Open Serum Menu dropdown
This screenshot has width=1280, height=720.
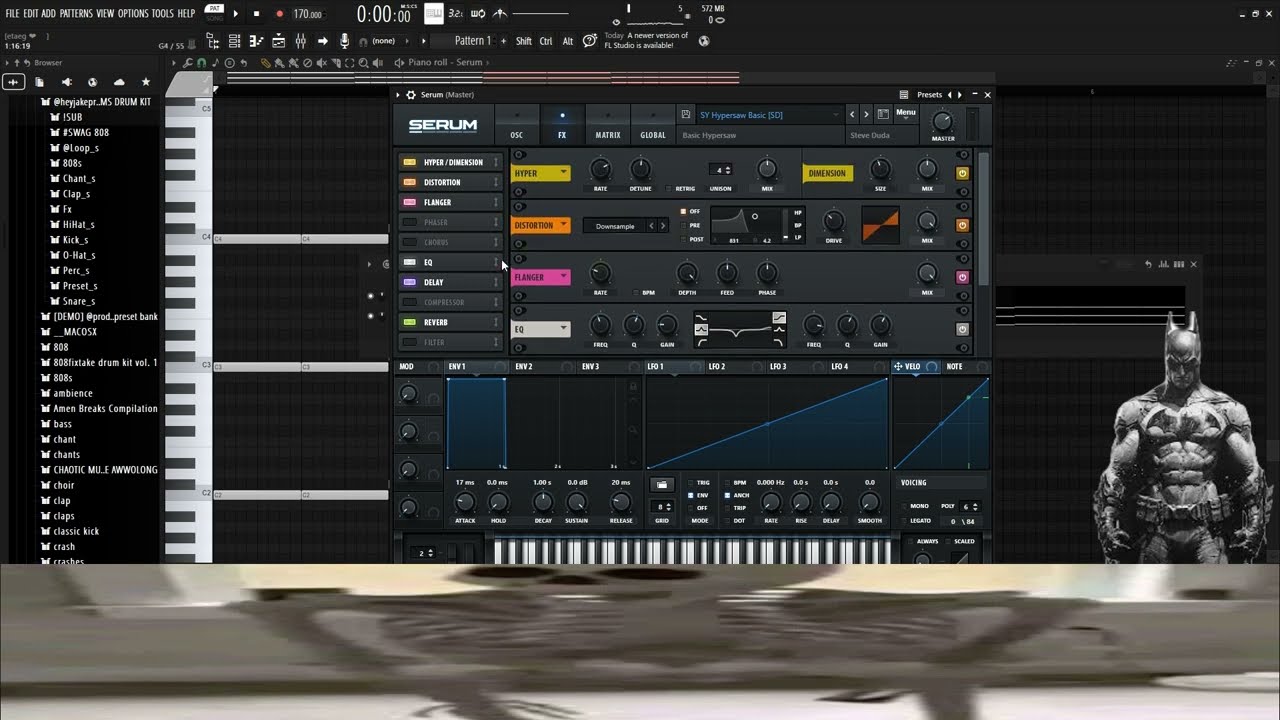pos(906,112)
